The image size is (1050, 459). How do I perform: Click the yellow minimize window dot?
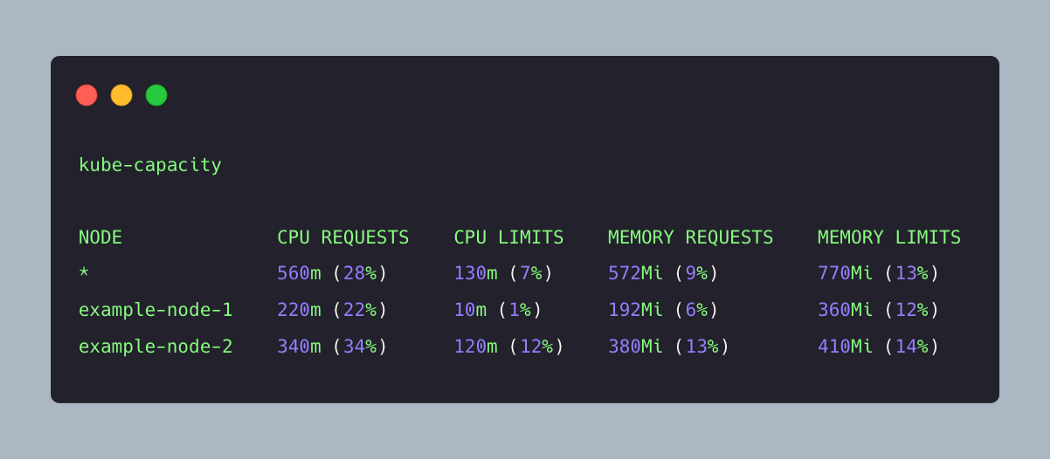click(121, 95)
